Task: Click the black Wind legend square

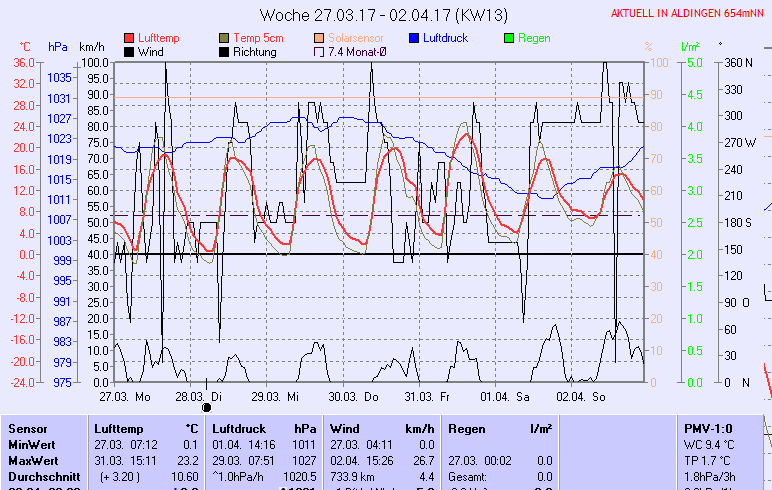Action: point(129,52)
